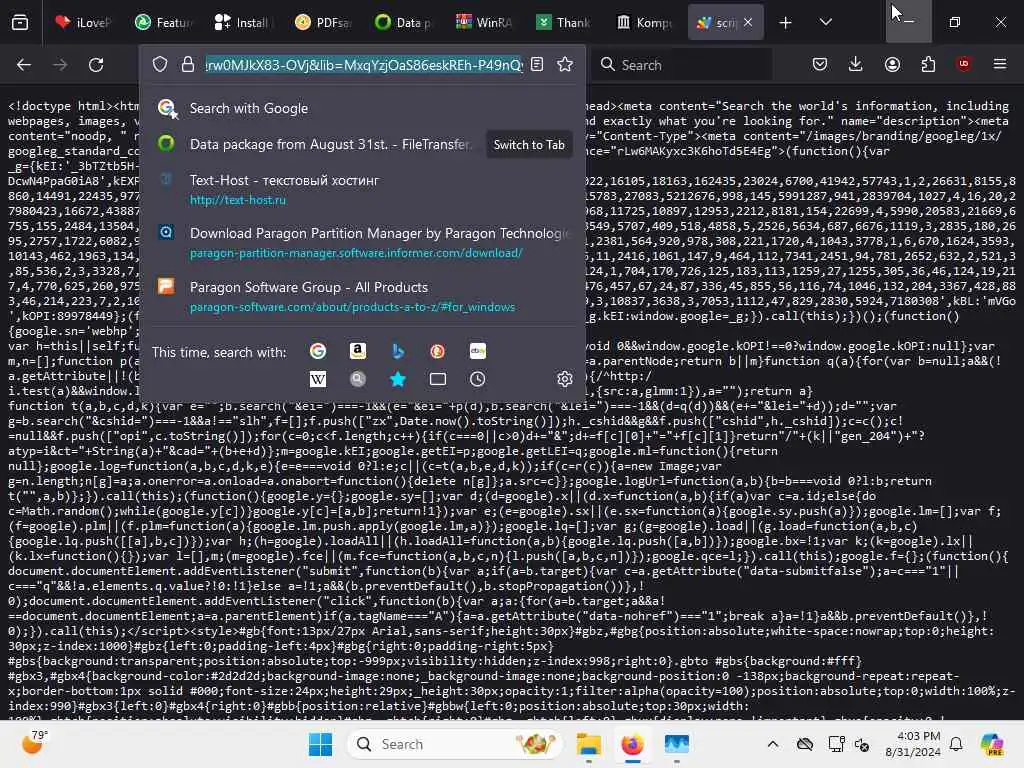The height and width of the screenshot is (768, 1024).
Task: Open the weather widget showing 79°
Action: click(34, 743)
